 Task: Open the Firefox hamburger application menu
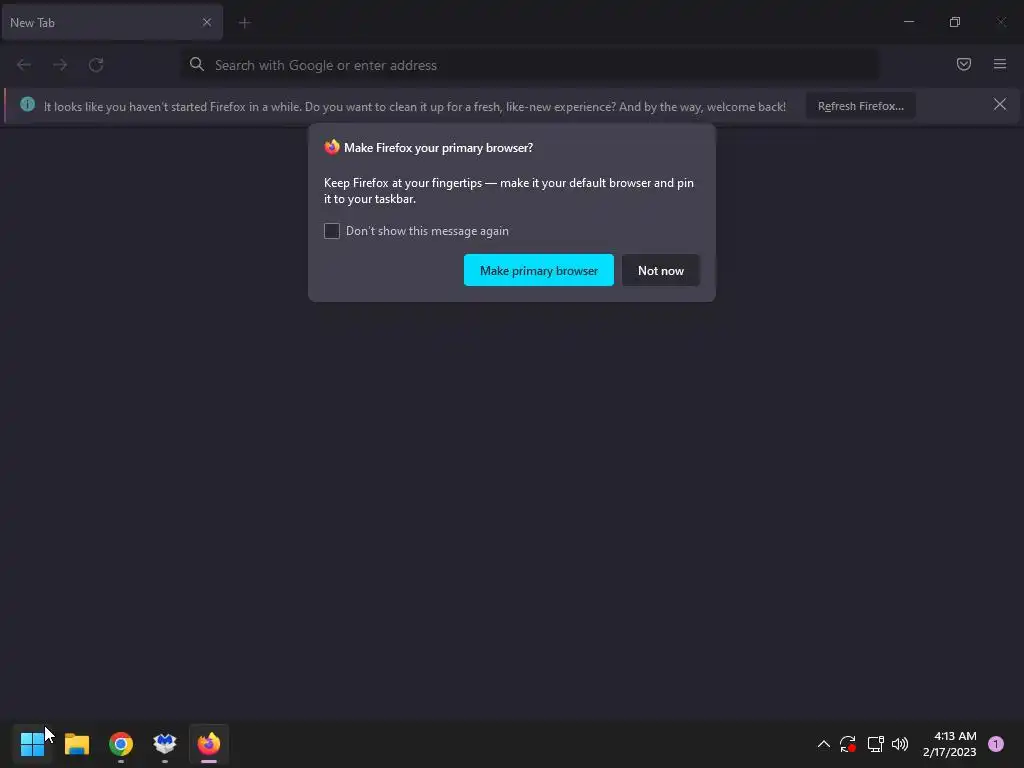pos(1000,64)
